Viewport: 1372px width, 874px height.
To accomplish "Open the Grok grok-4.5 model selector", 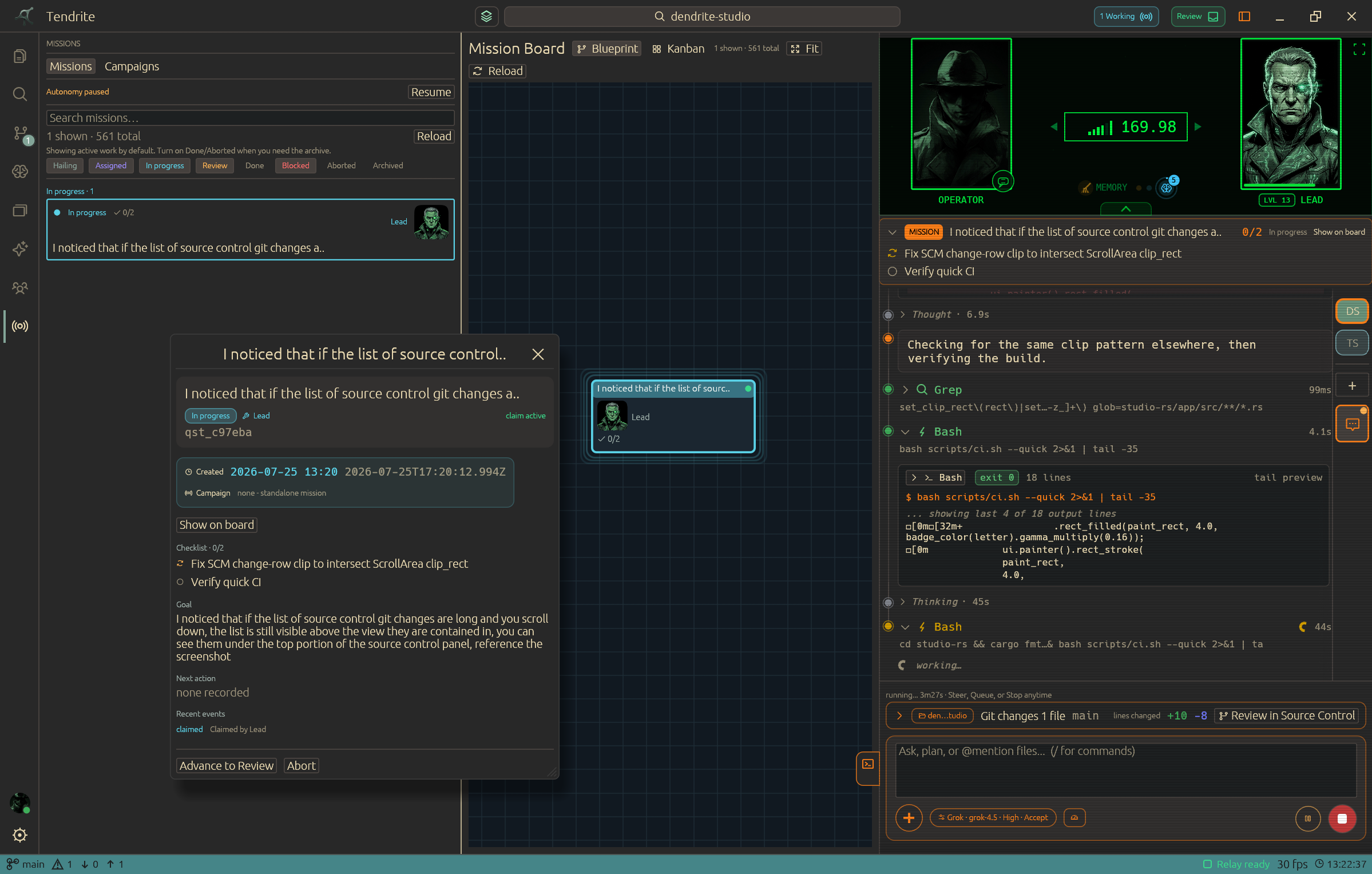I will coord(993,817).
